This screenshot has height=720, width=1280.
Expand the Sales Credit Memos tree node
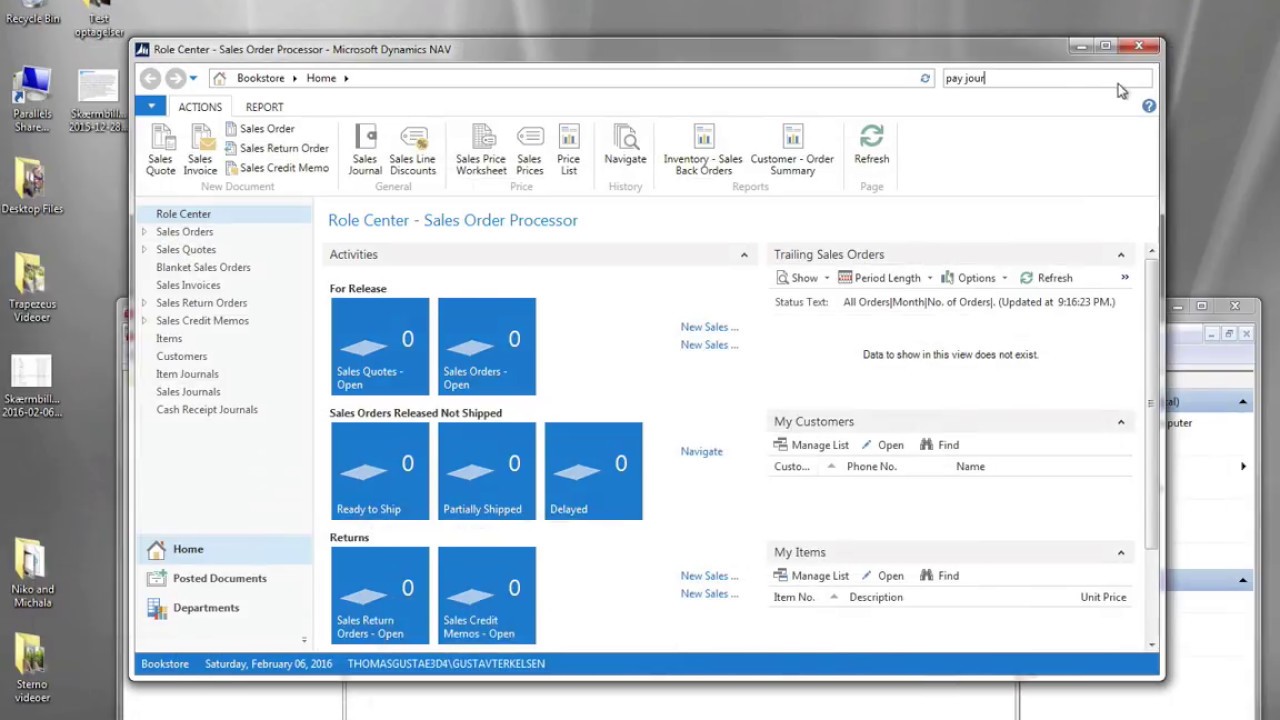click(x=144, y=321)
